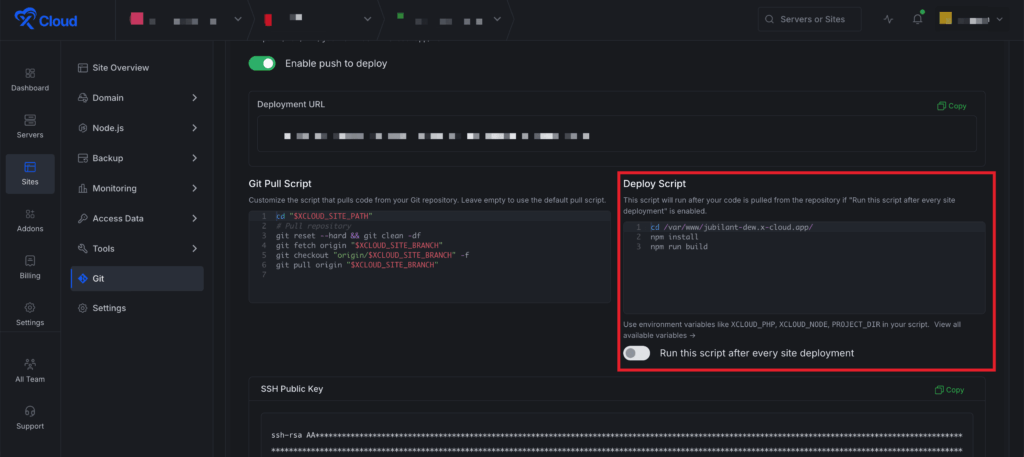Expand the Domain submenu

click(x=194, y=98)
